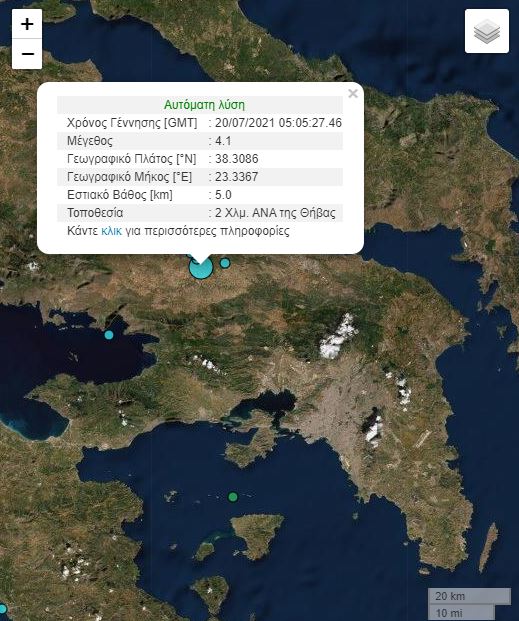
Task: Click the magnitude value 4.1
Action: [x=223, y=141]
